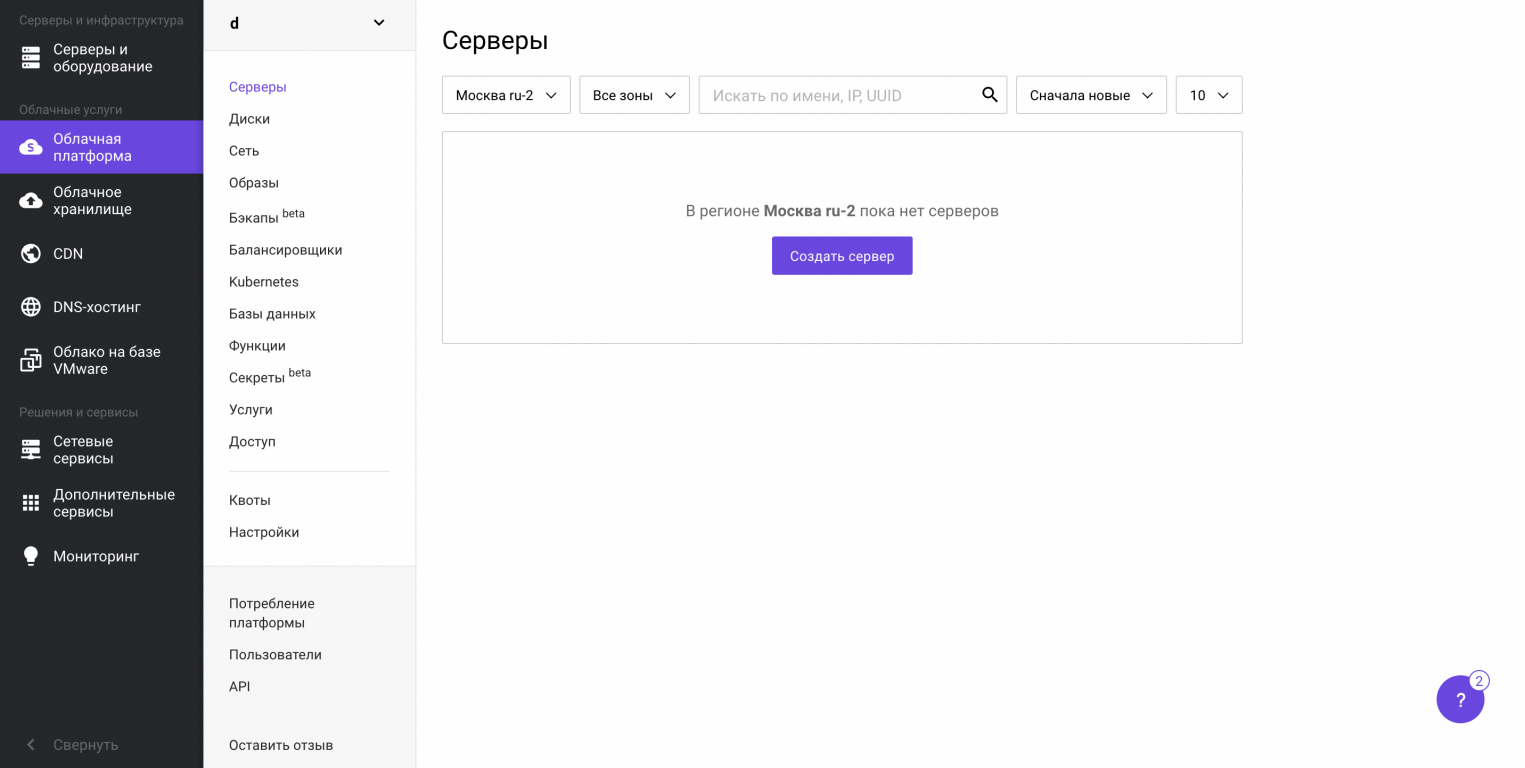Go to the Диски menu item
This screenshot has height=768, width=1525.
pos(249,119)
